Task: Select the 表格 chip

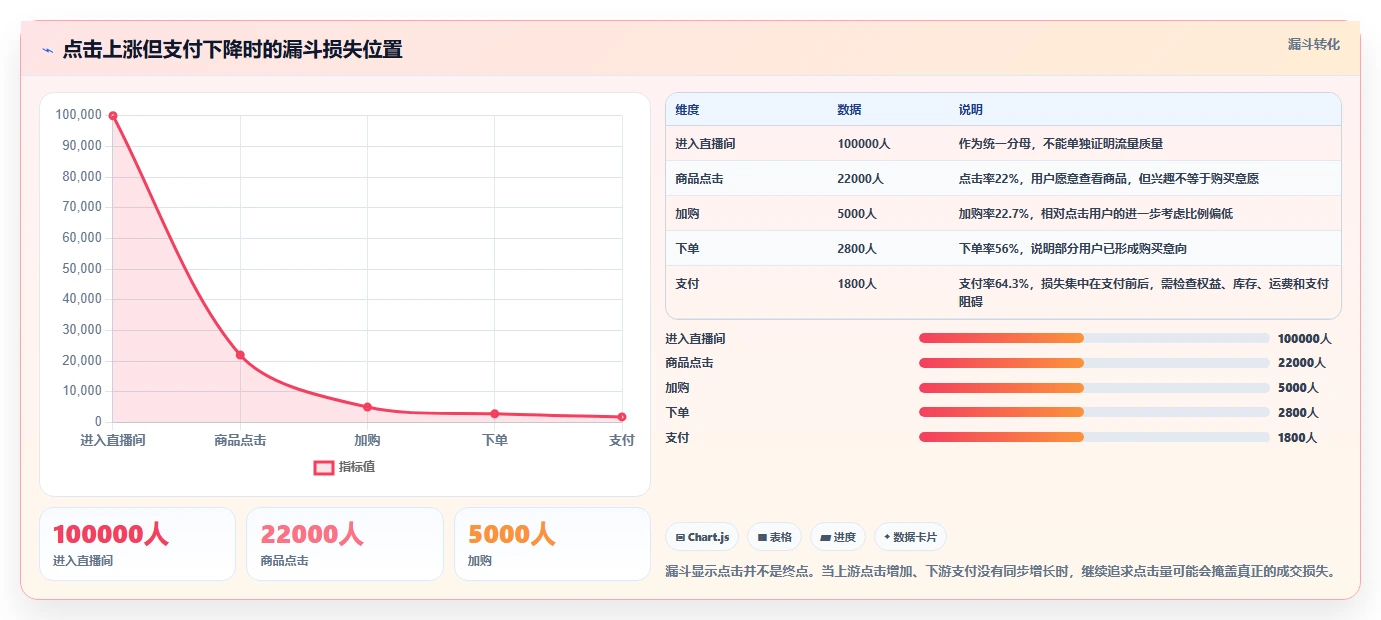Action: (774, 537)
